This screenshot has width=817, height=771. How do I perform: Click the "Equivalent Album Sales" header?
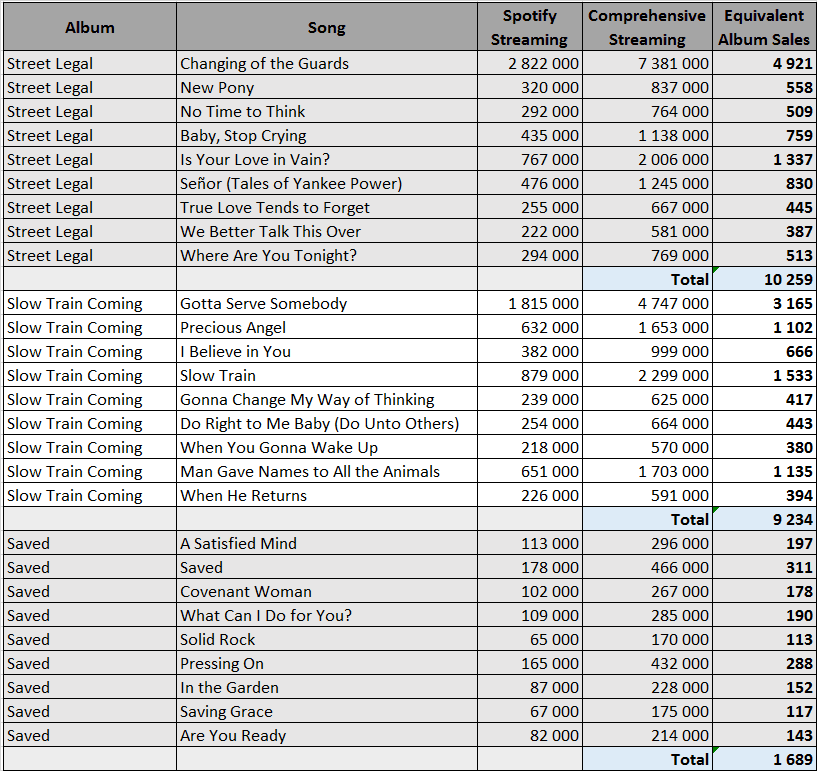[x=764, y=28]
